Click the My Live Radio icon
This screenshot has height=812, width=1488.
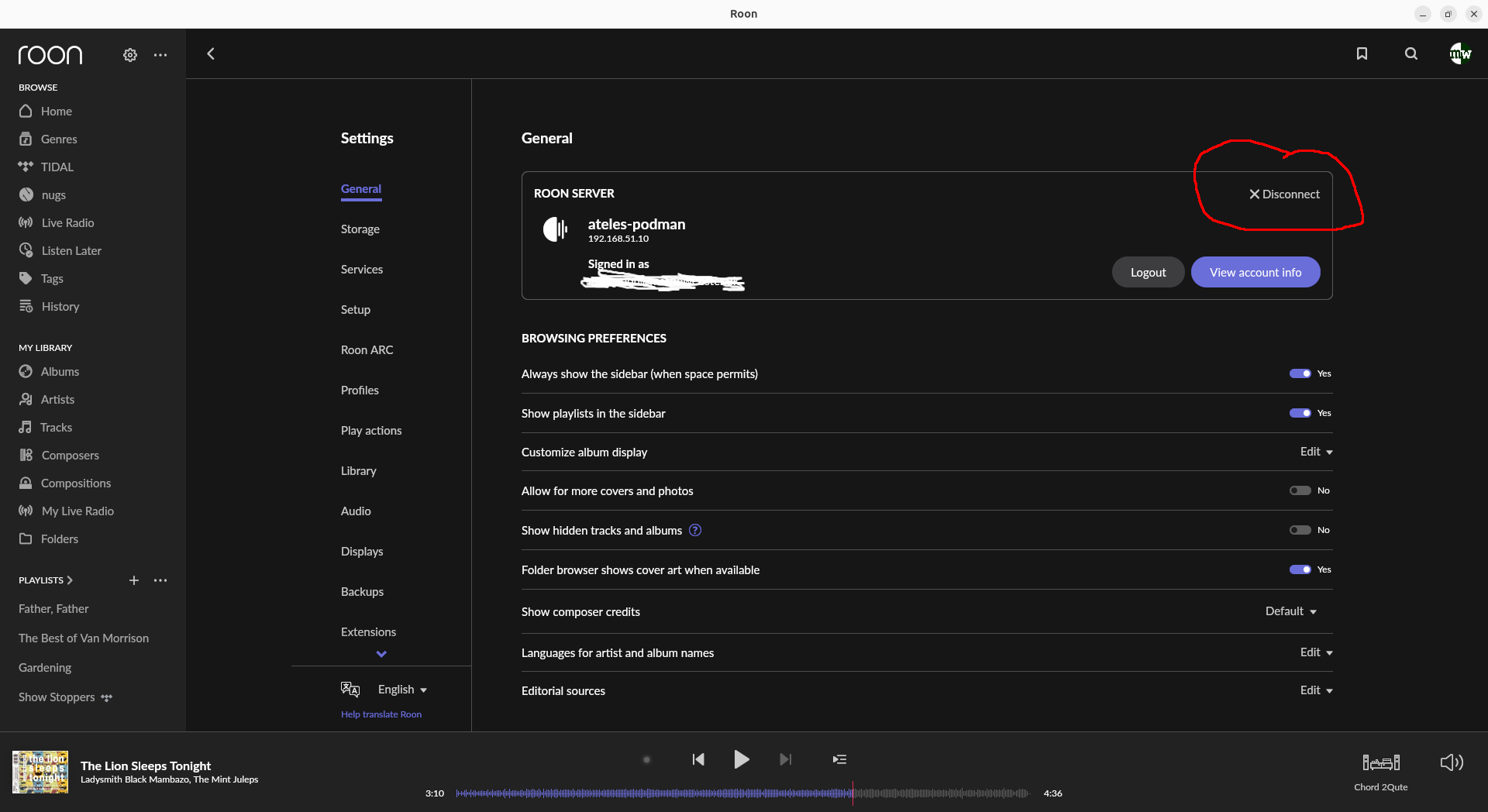(26, 511)
